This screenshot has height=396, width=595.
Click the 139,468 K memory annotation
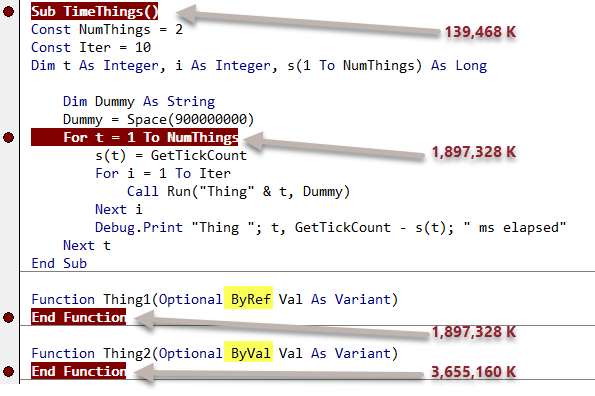tap(480, 32)
